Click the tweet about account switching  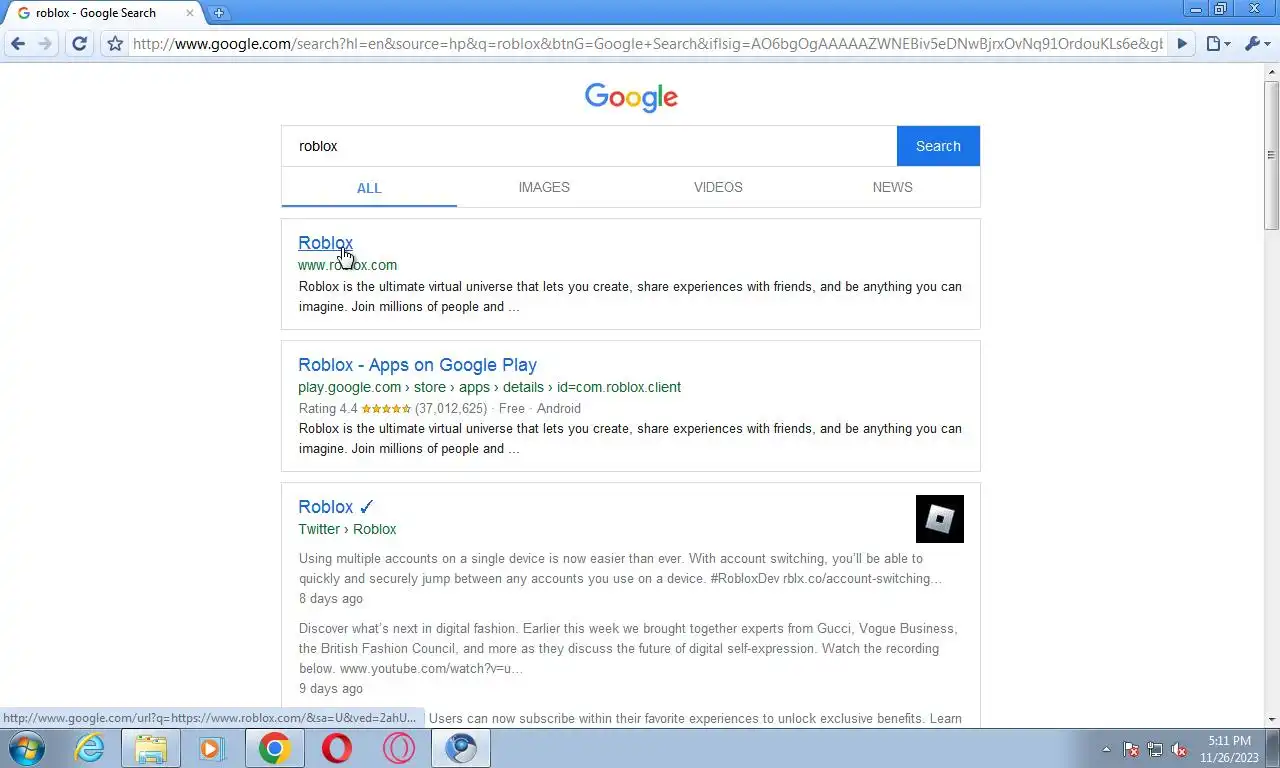pos(620,568)
